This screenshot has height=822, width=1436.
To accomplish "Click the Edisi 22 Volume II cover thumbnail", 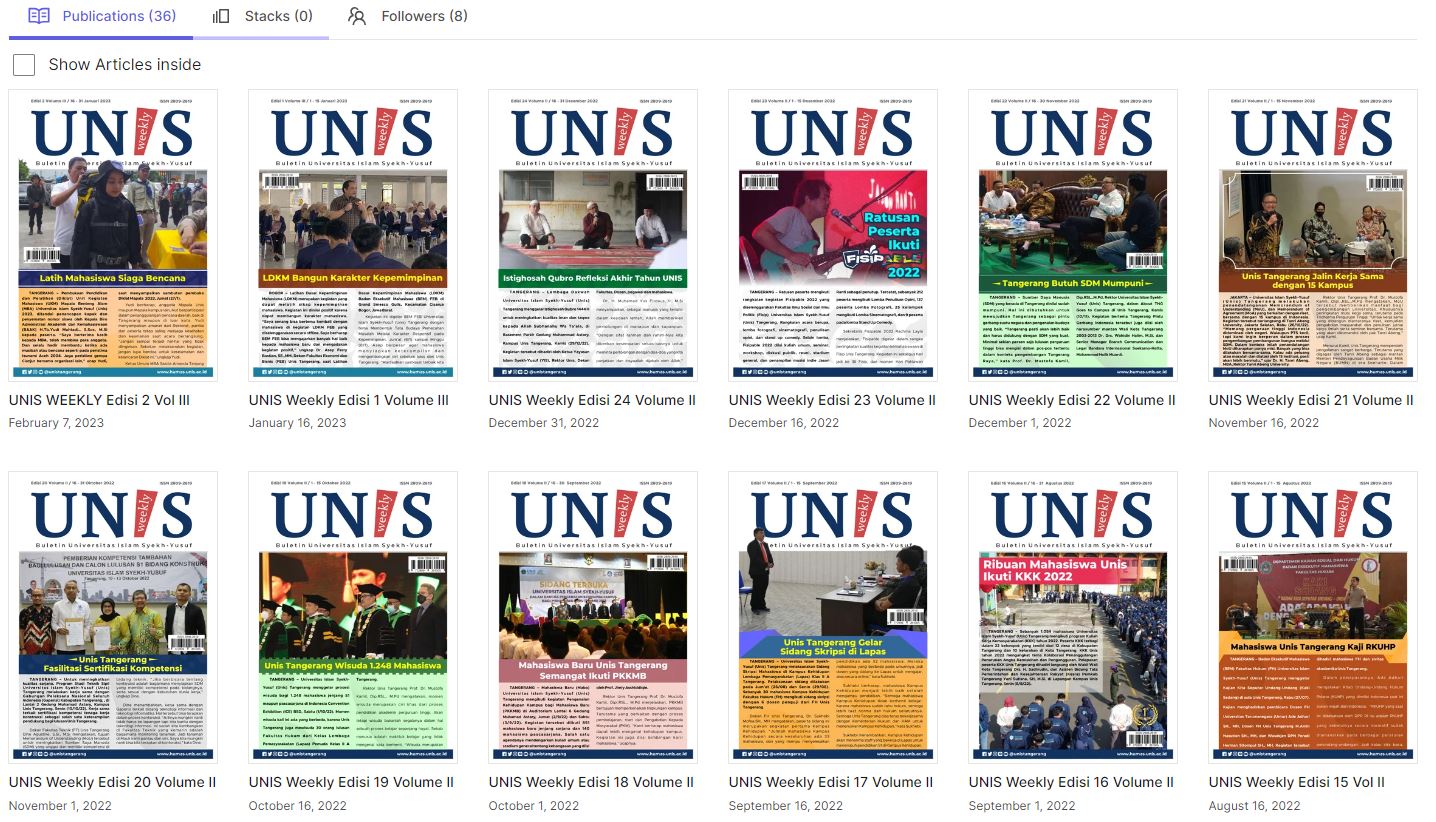I will point(1073,233).
